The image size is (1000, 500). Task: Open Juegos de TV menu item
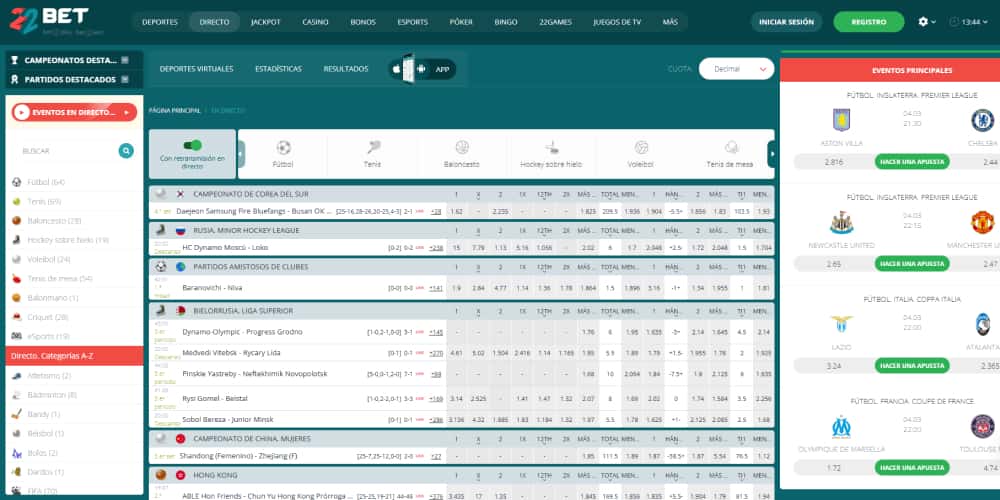(x=617, y=22)
